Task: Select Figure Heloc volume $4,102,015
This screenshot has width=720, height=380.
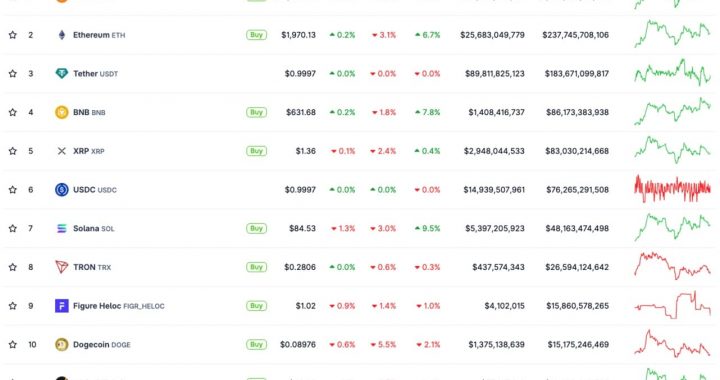Action: click(504, 306)
